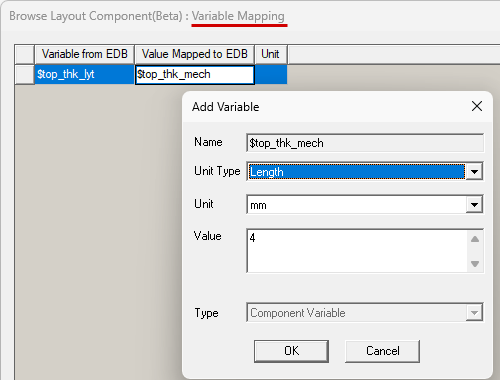Click the Unit column header
The height and width of the screenshot is (380, 500).
pos(271,54)
